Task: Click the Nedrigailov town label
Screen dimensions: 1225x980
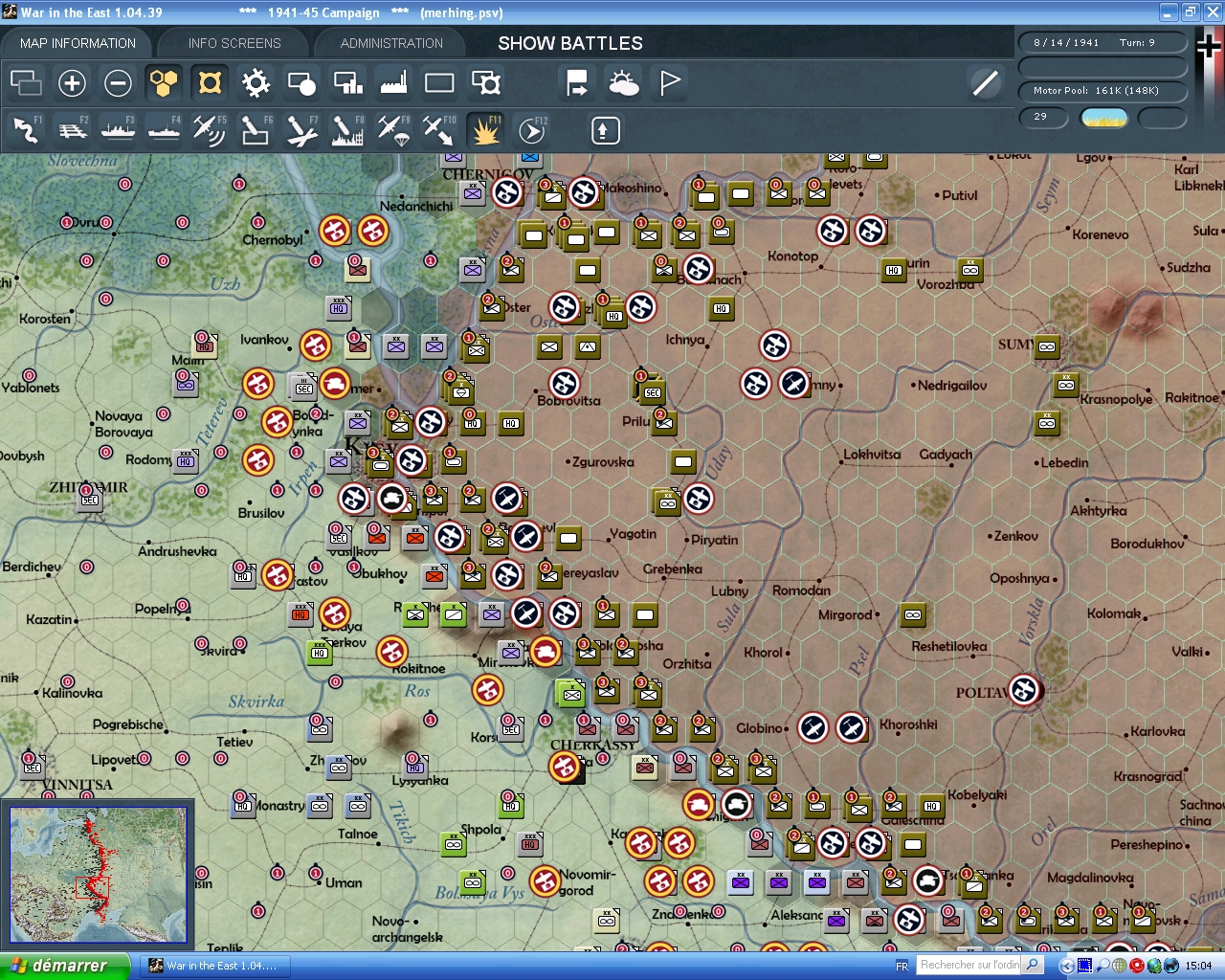Action: [952, 386]
